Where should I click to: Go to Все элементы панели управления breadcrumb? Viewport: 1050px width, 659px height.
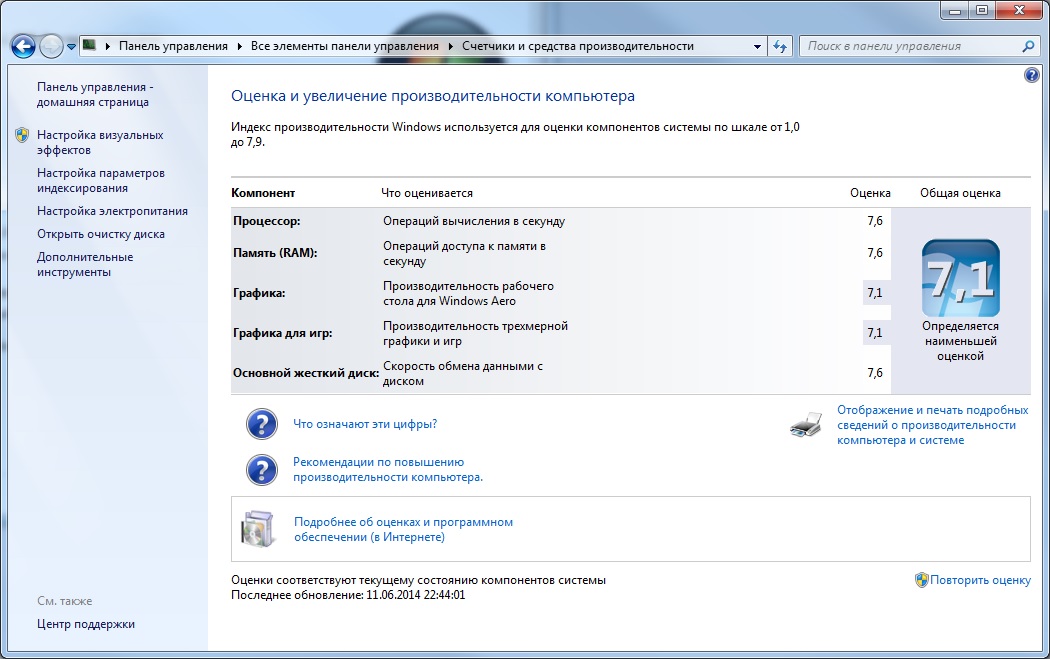[344, 46]
